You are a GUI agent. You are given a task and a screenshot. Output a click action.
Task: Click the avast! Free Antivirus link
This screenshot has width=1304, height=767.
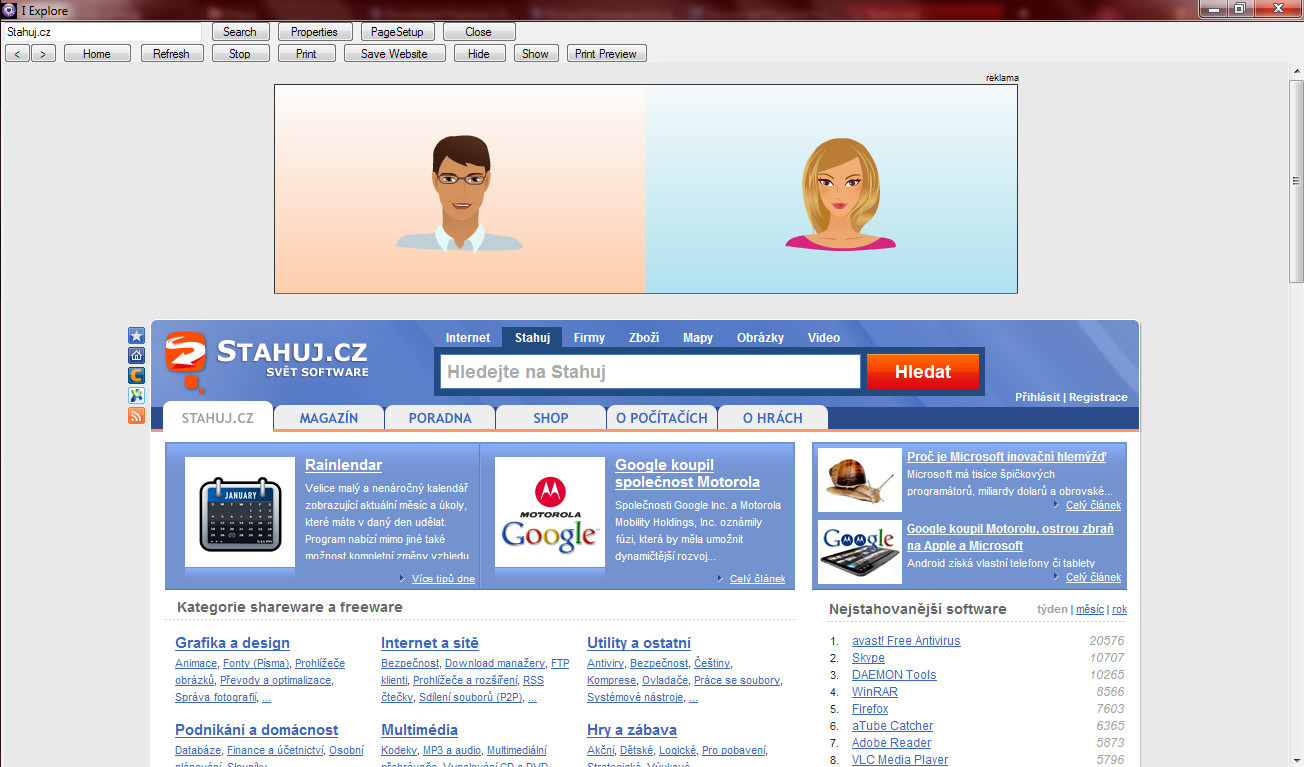[x=906, y=641]
